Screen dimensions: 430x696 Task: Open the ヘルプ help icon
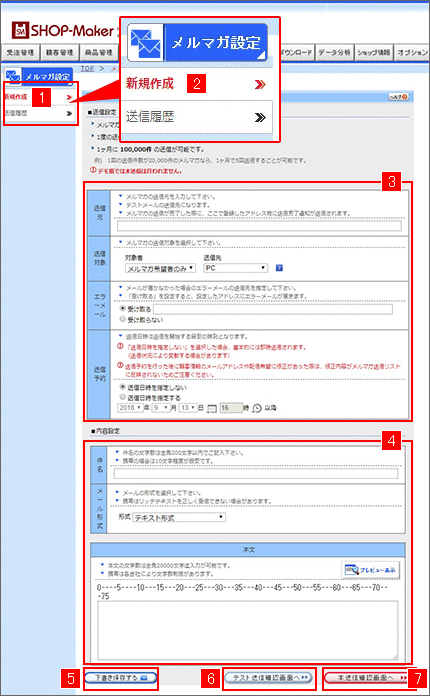[398, 97]
